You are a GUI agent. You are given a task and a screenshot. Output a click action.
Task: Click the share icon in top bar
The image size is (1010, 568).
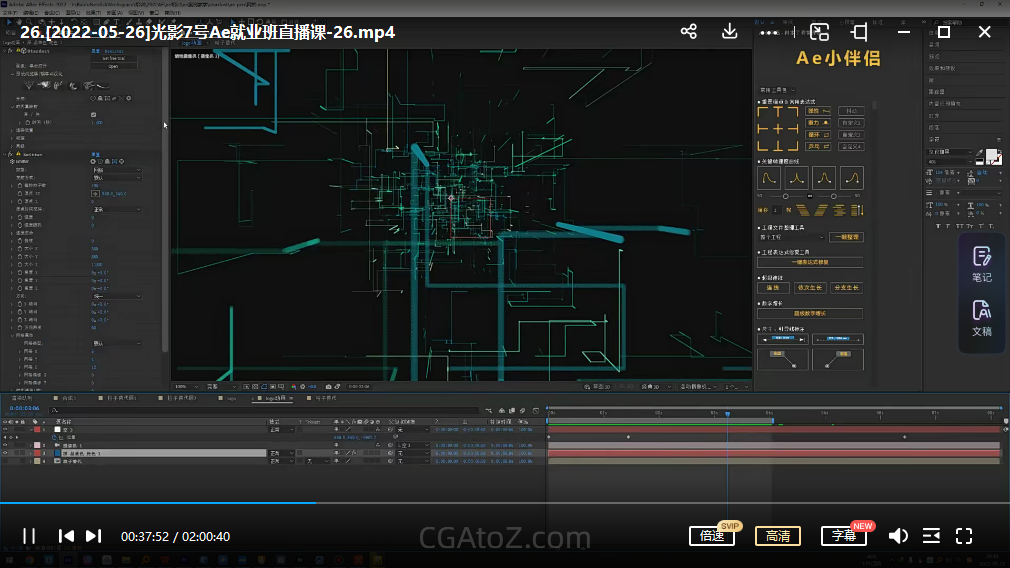[x=689, y=32]
